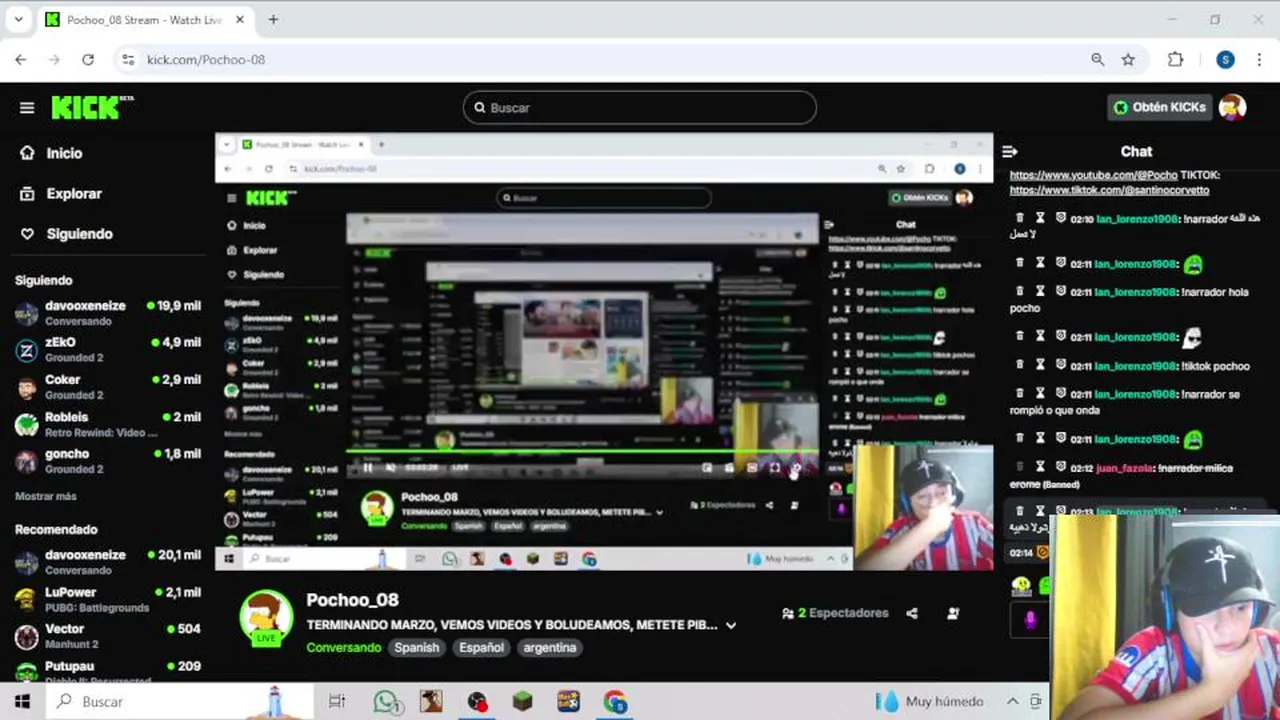The image size is (1280, 720).
Task: Open the TikTok santinocorvetto link in chat
Action: pos(1109,190)
